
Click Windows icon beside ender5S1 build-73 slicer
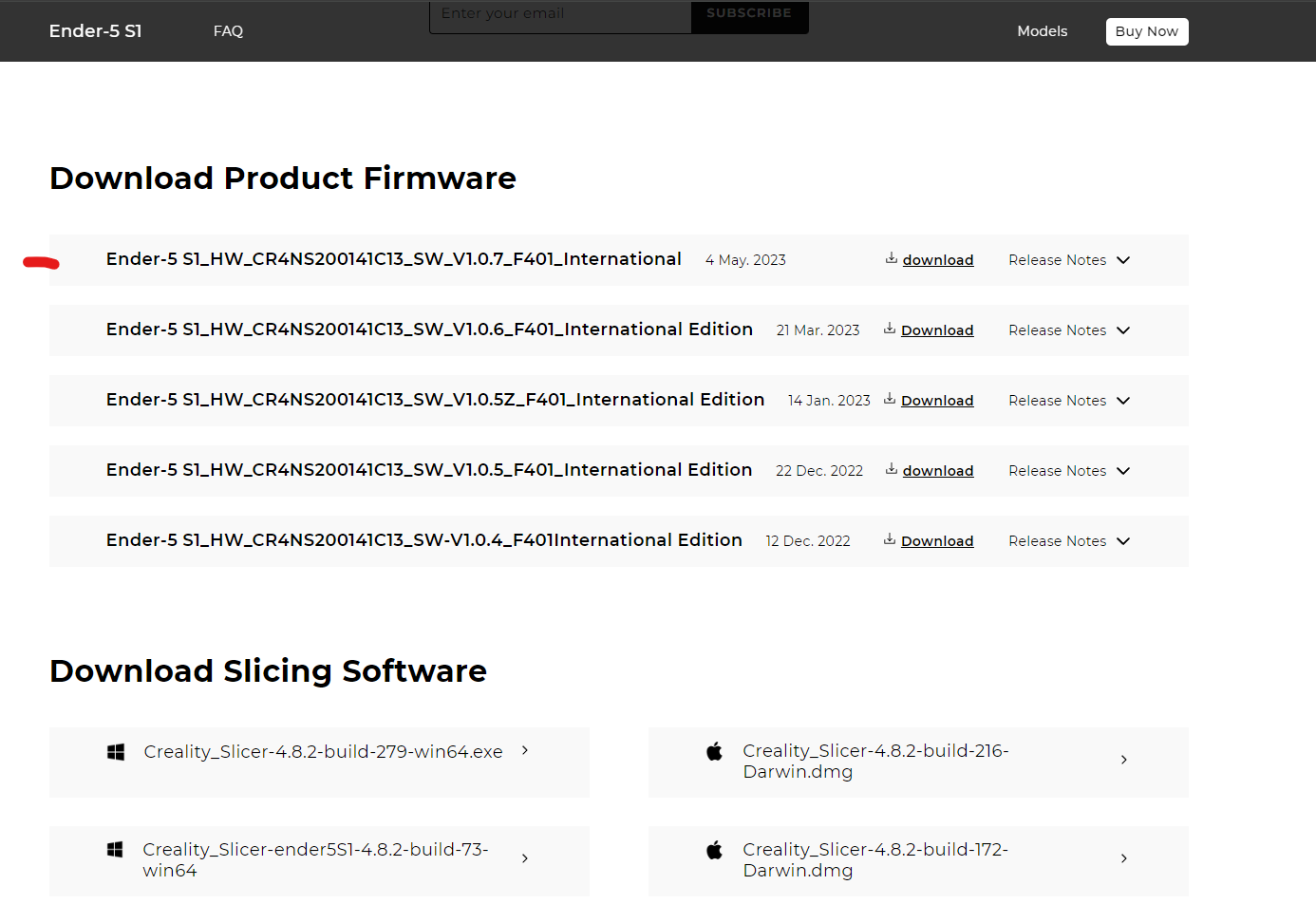(115, 850)
